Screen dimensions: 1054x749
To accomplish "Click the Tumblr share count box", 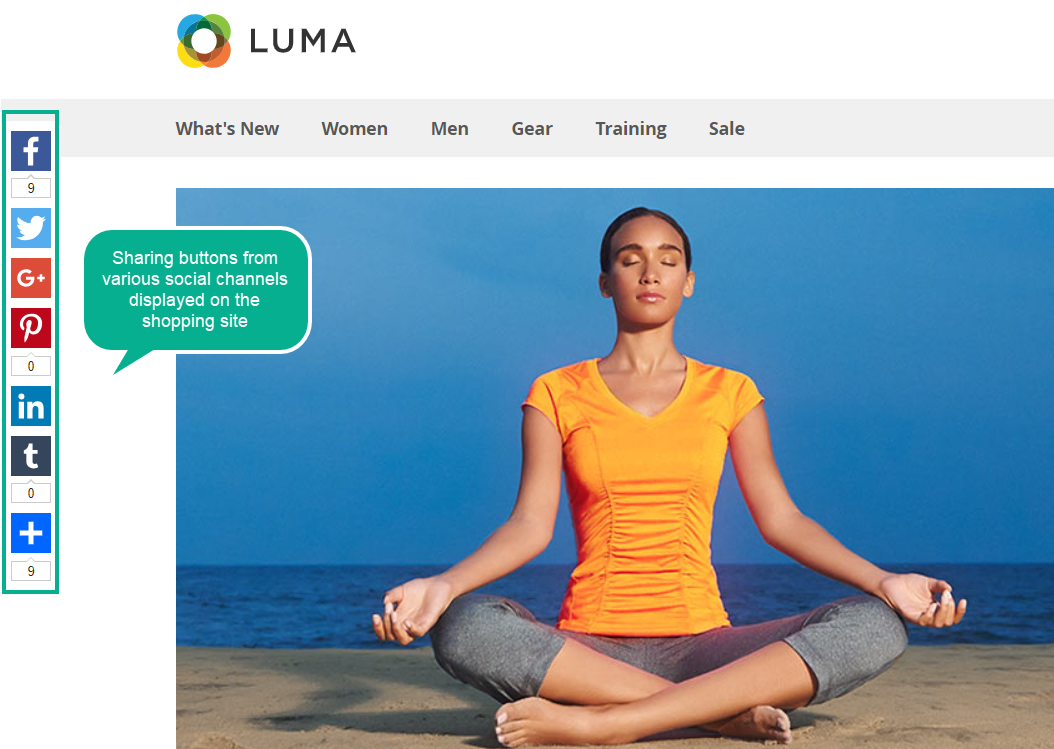I will click(x=31, y=493).
